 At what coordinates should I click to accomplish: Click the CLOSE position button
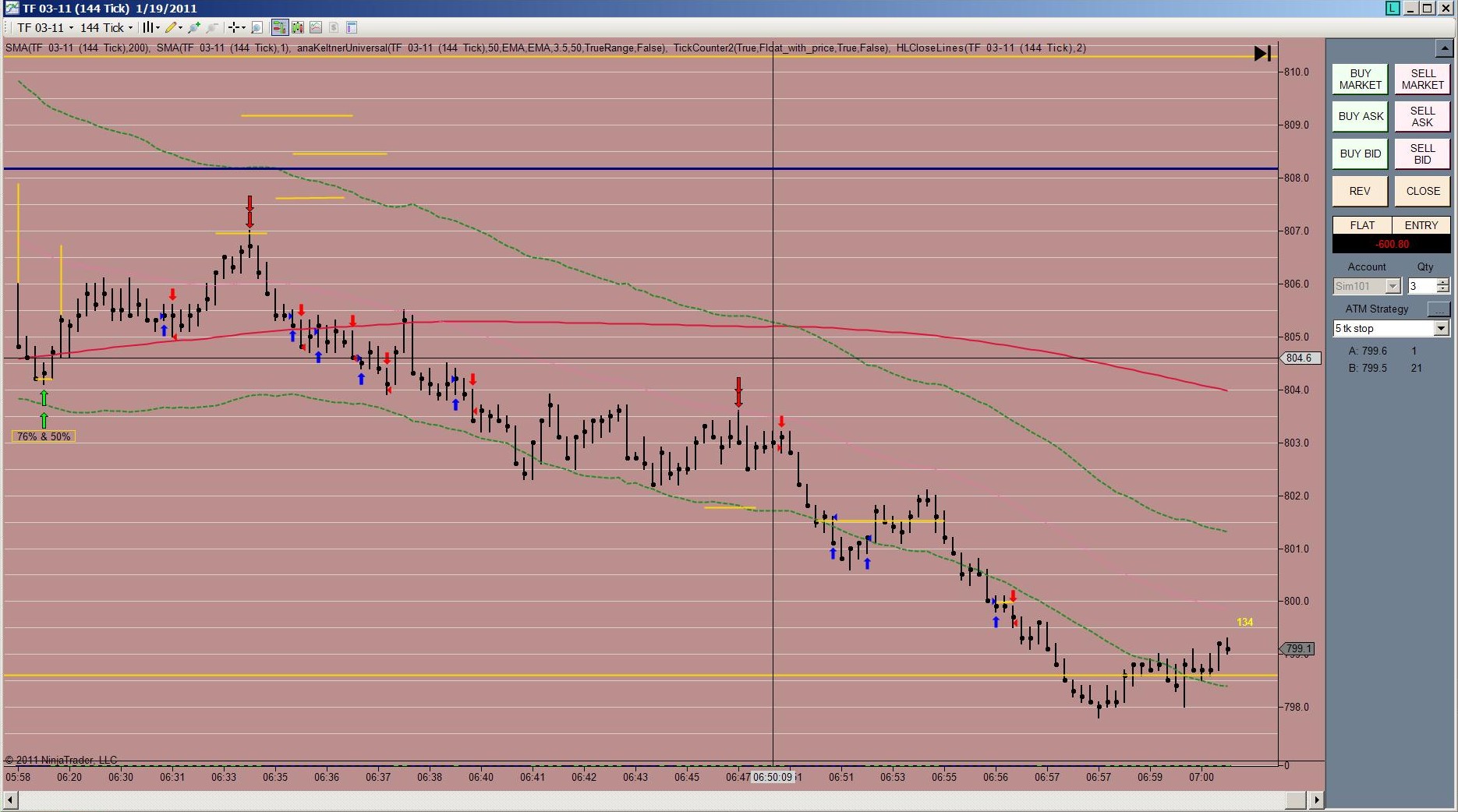[x=1423, y=191]
